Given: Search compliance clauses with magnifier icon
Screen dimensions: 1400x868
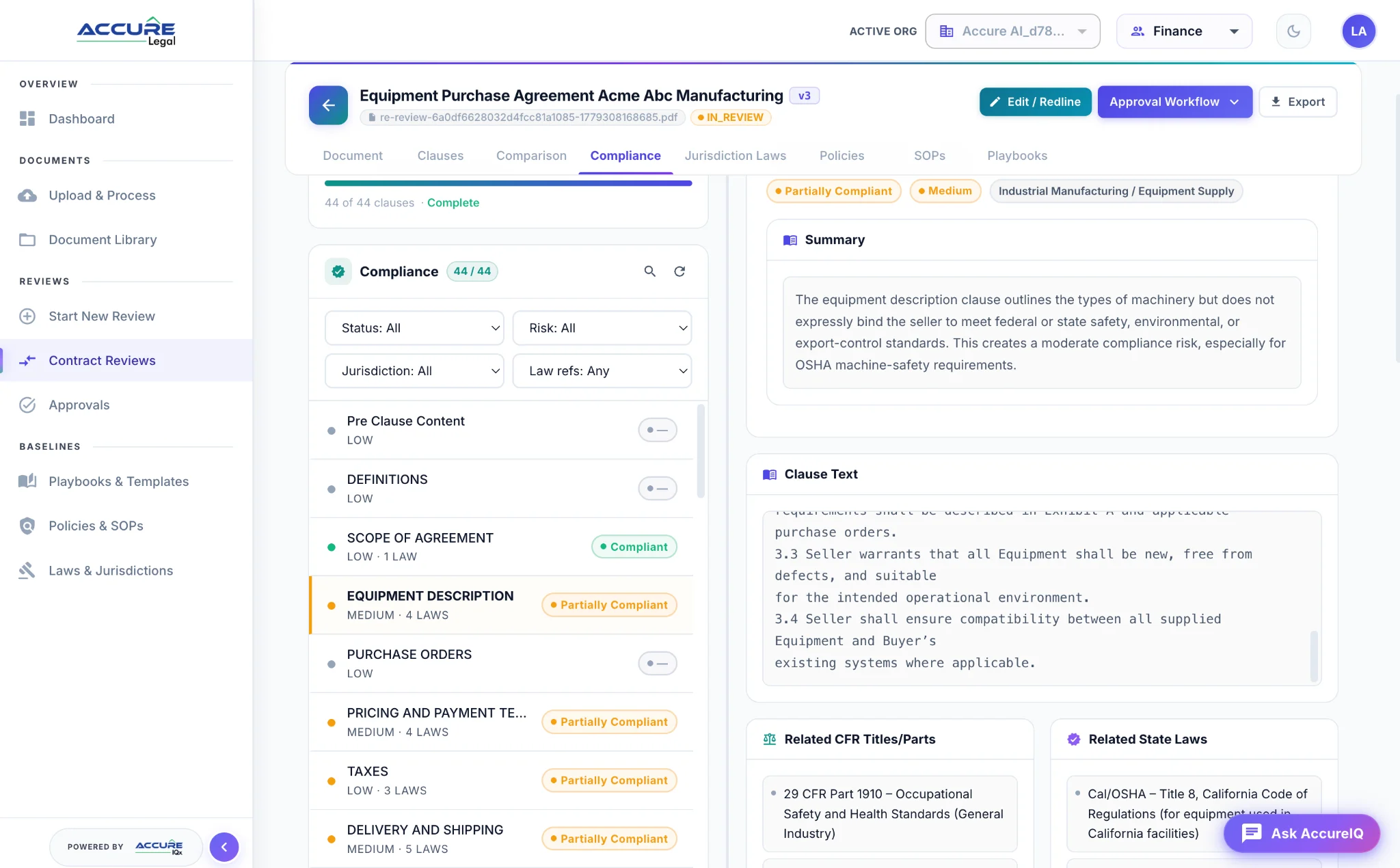Looking at the screenshot, I should (x=650, y=271).
